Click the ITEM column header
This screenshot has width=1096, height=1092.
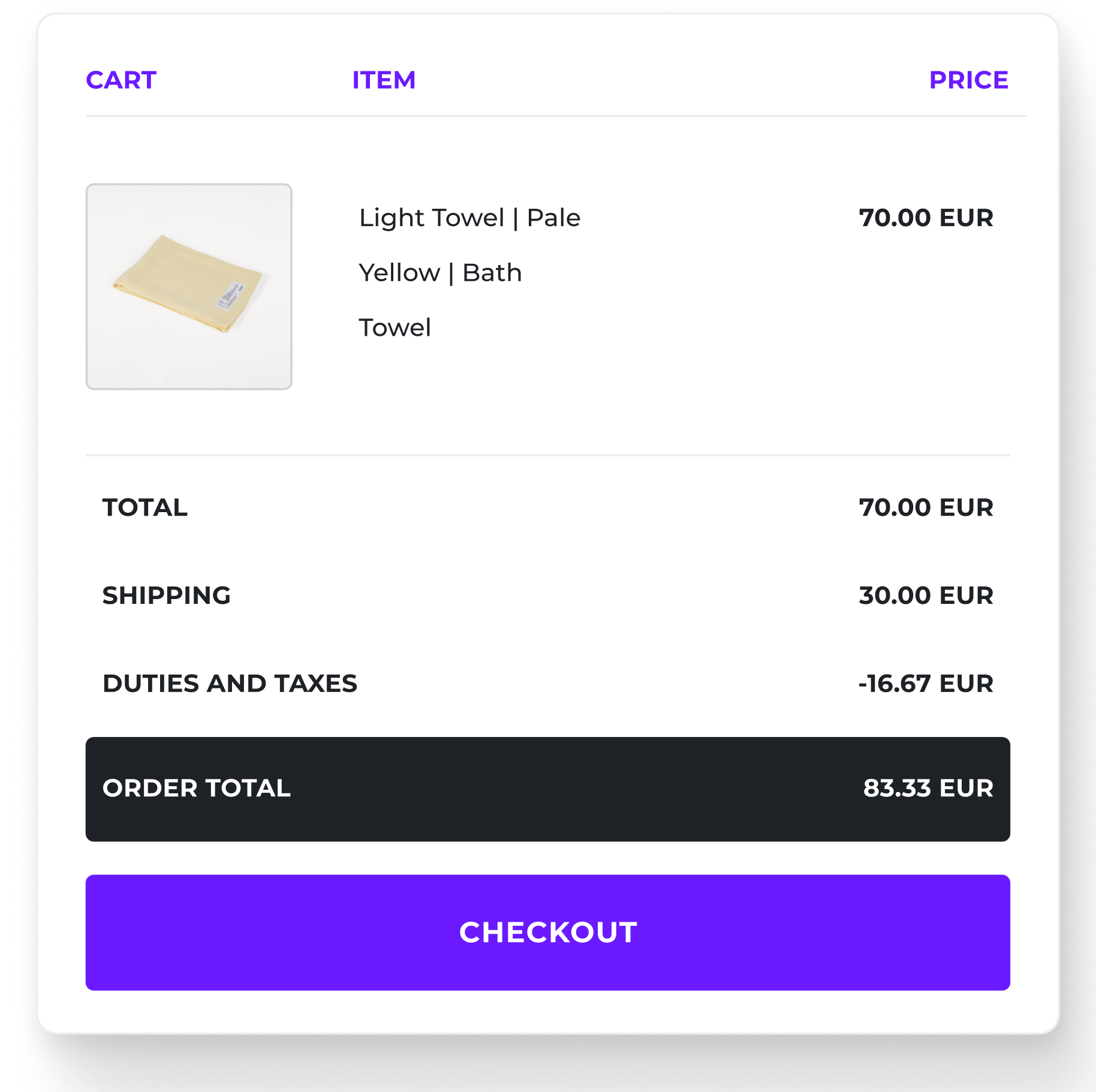click(383, 80)
